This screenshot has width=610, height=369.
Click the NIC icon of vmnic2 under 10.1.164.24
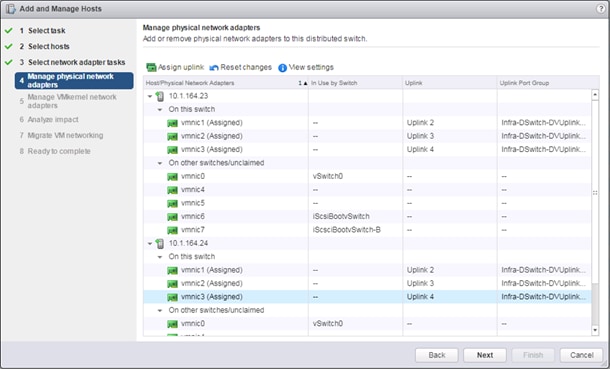tap(172, 284)
